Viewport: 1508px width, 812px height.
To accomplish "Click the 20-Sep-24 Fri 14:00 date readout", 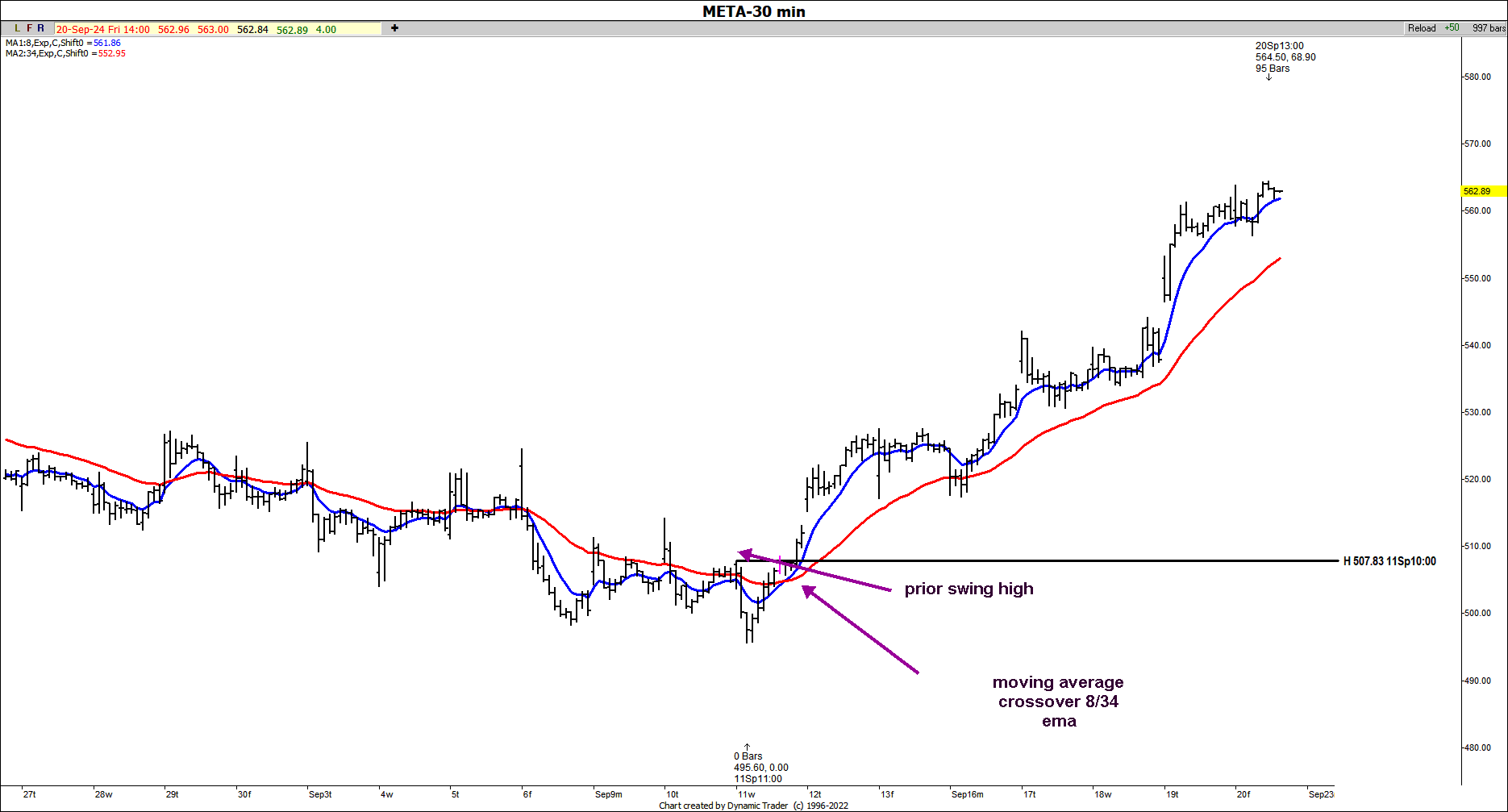I will pos(103,29).
